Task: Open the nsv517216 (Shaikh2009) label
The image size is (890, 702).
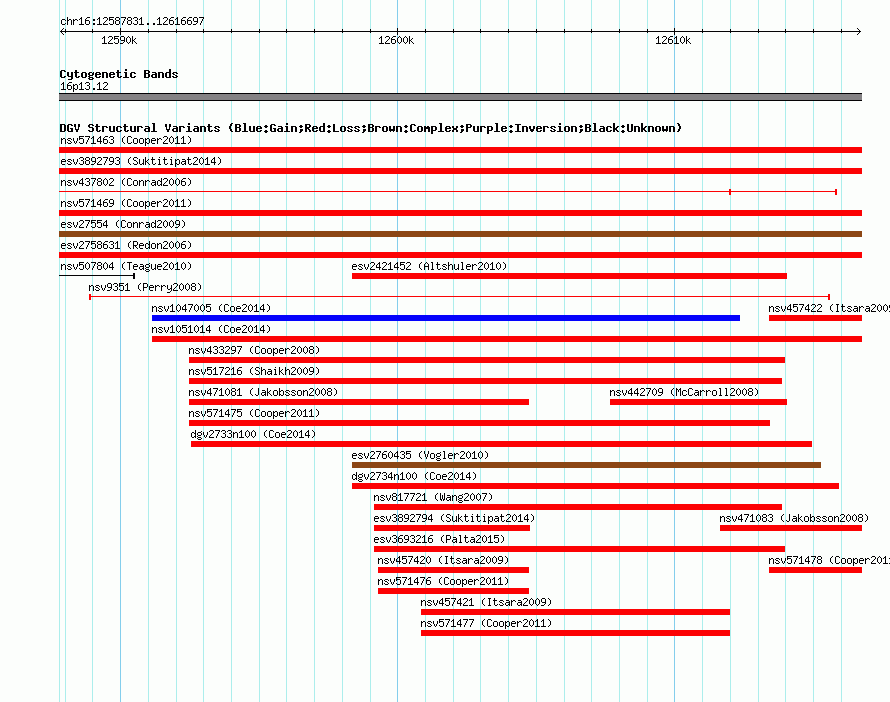Action: coord(254,371)
